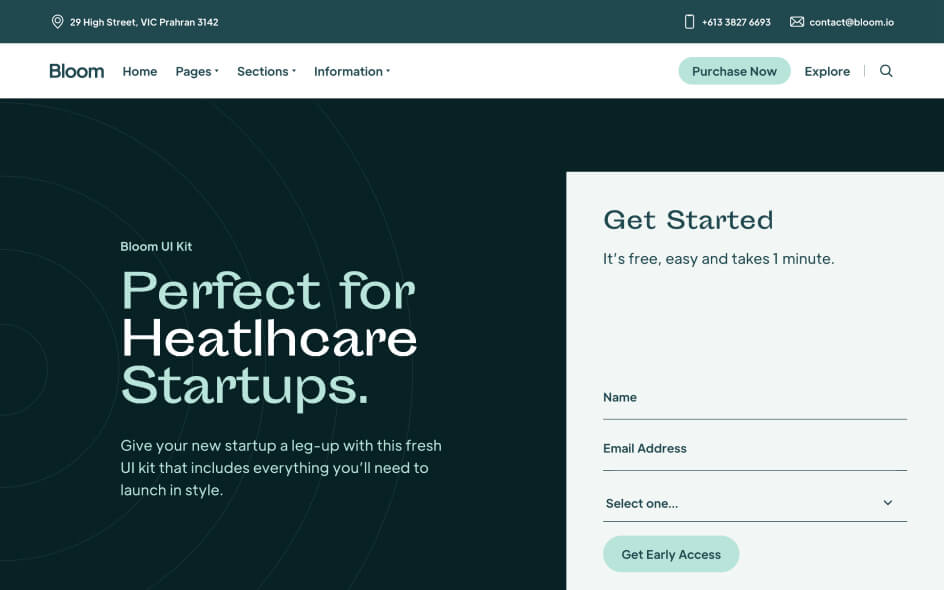The width and height of the screenshot is (944, 590).
Task: Click the envelope mail icon
Action: point(797,22)
